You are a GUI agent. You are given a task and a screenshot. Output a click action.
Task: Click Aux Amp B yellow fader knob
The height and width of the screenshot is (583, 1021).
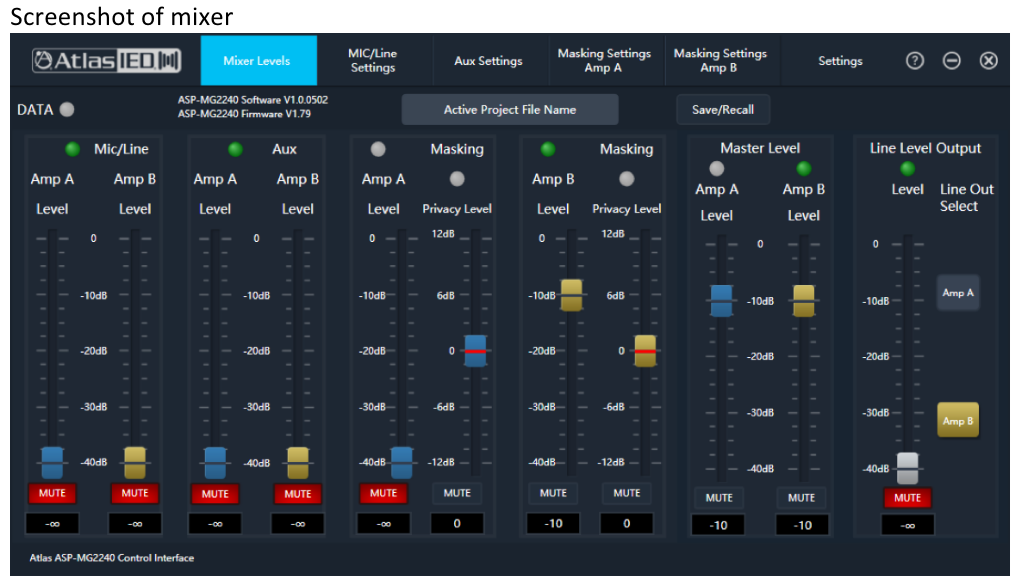pyautogui.click(x=298, y=462)
